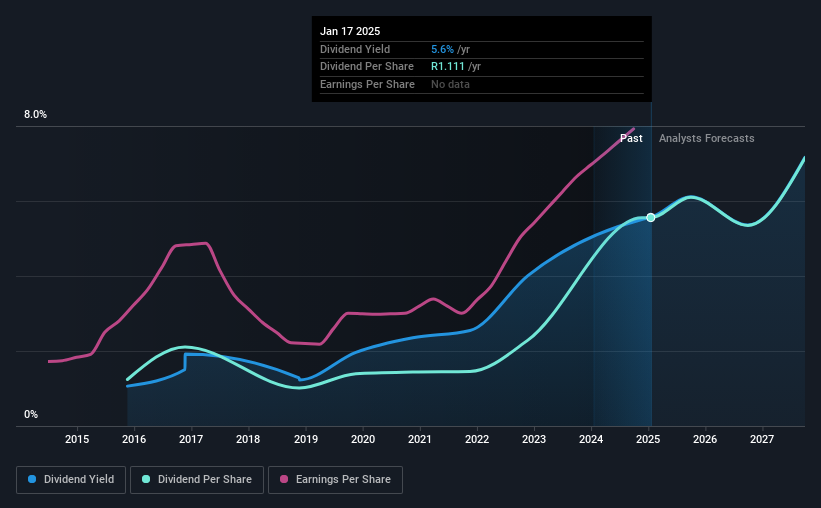Screen dimensions: 821x508
Task: Select the 2024 x-axis label
Action: pyautogui.click(x=591, y=439)
